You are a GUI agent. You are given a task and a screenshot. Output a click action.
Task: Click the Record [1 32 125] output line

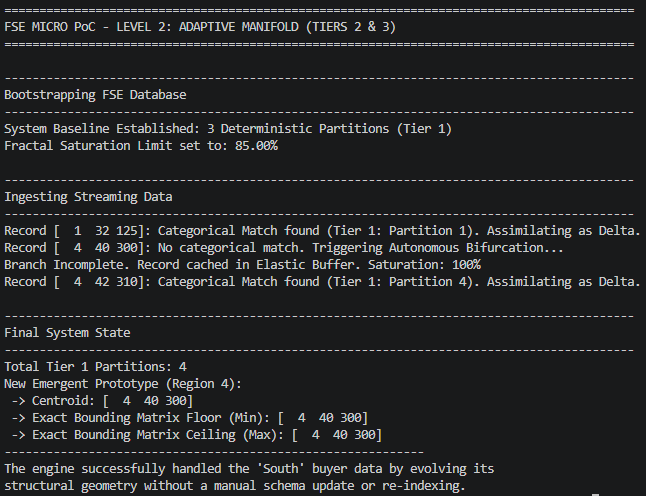coord(322,231)
